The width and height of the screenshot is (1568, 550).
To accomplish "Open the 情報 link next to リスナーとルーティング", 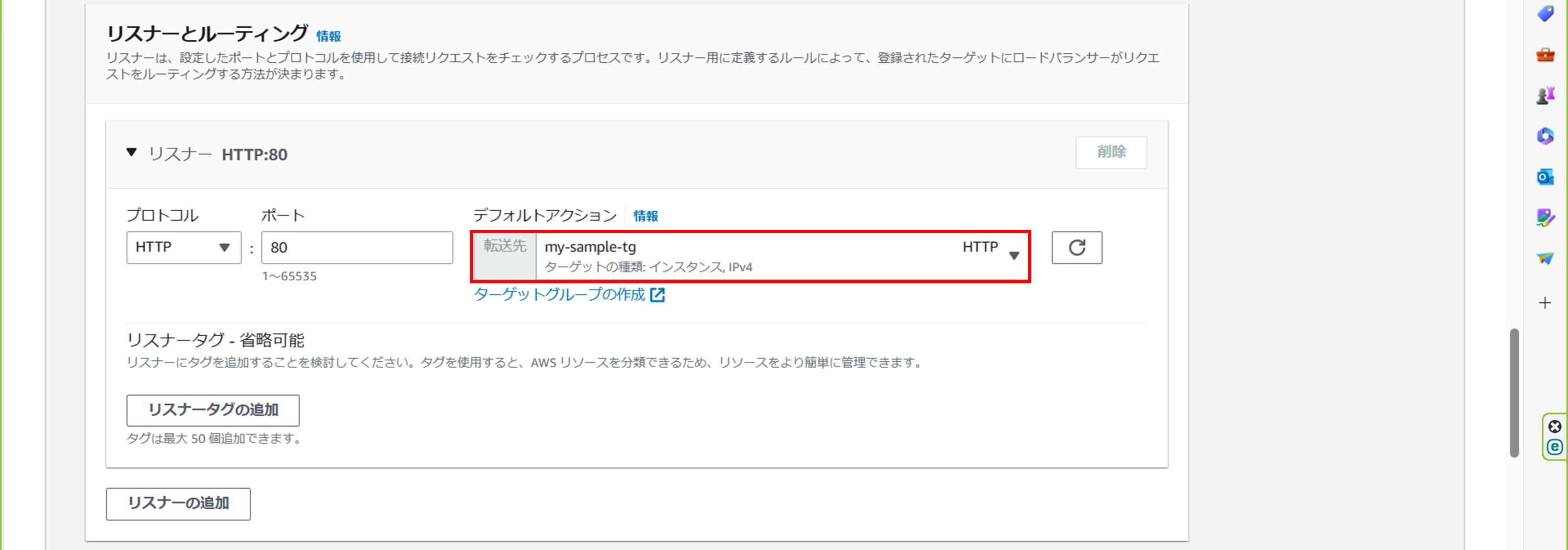I will pyautogui.click(x=329, y=37).
